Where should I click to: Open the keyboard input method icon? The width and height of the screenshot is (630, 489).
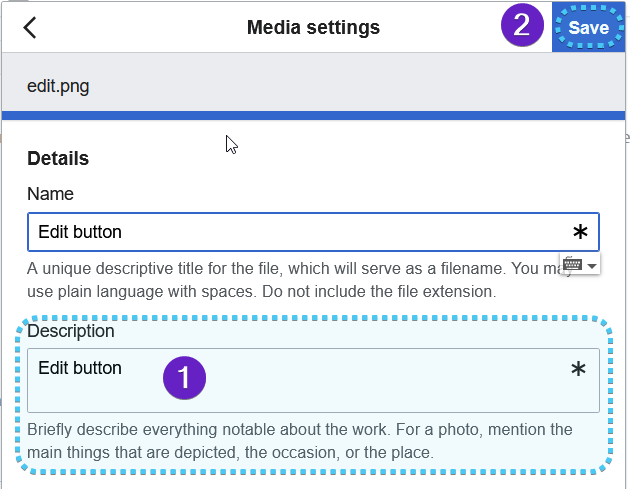[573, 265]
